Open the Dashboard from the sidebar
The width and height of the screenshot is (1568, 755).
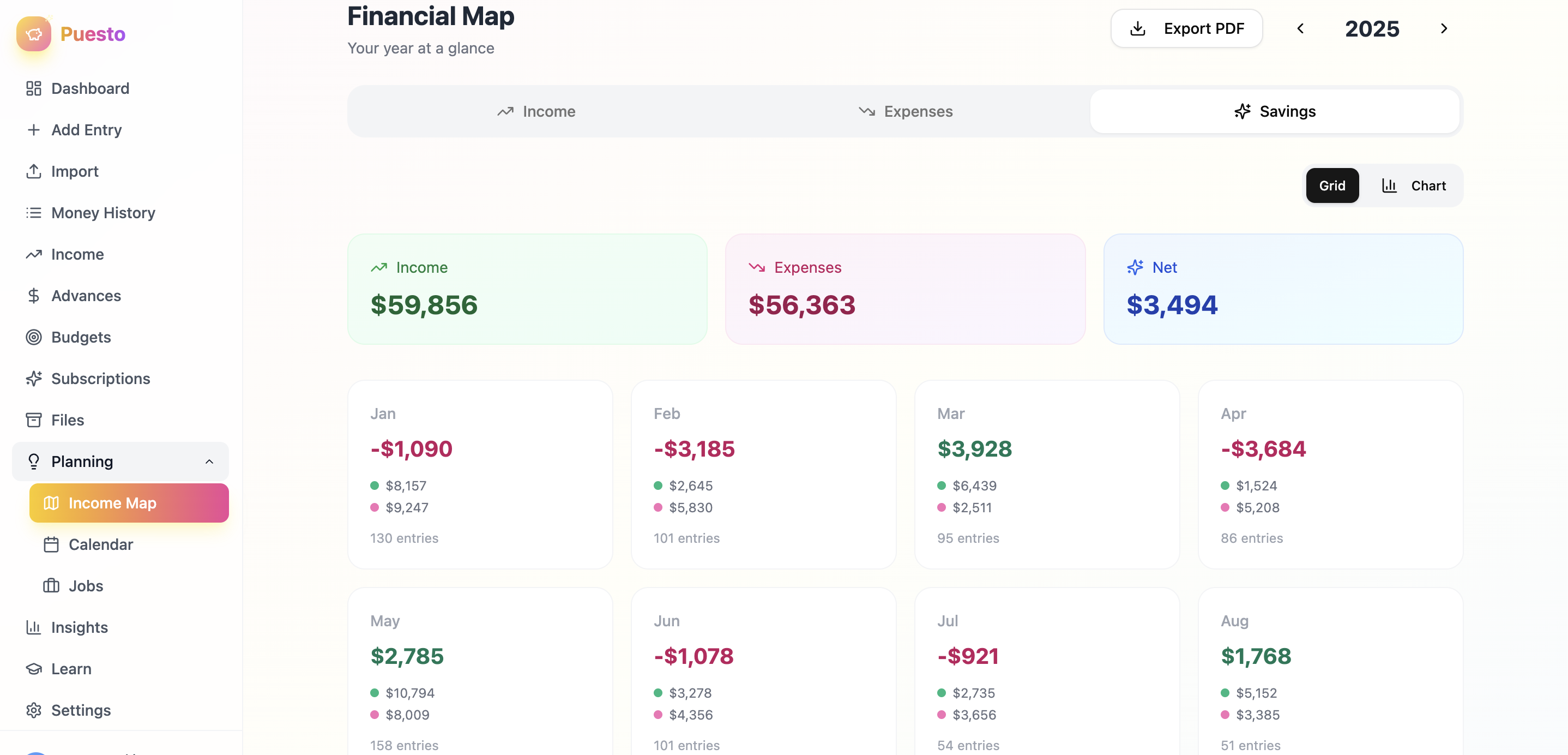click(90, 88)
